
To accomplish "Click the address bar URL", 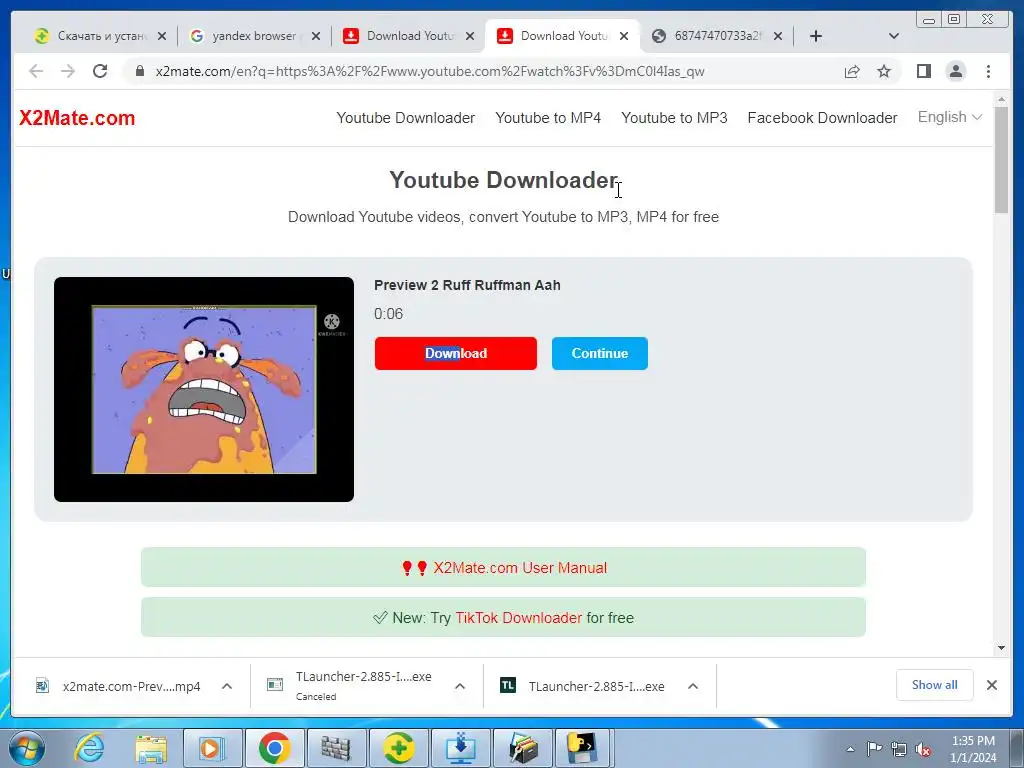I will [x=430, y=71].
